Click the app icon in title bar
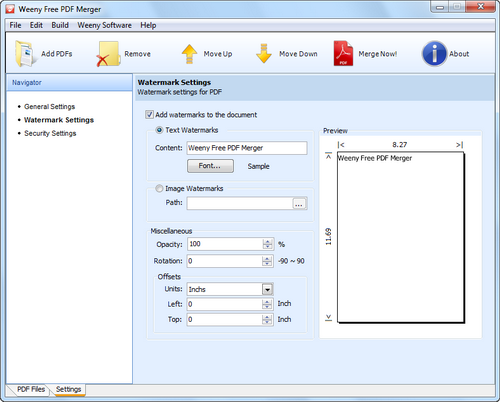The width and height of the screenshot is (500, 402). pyautogui.click(x=10, y=9)
